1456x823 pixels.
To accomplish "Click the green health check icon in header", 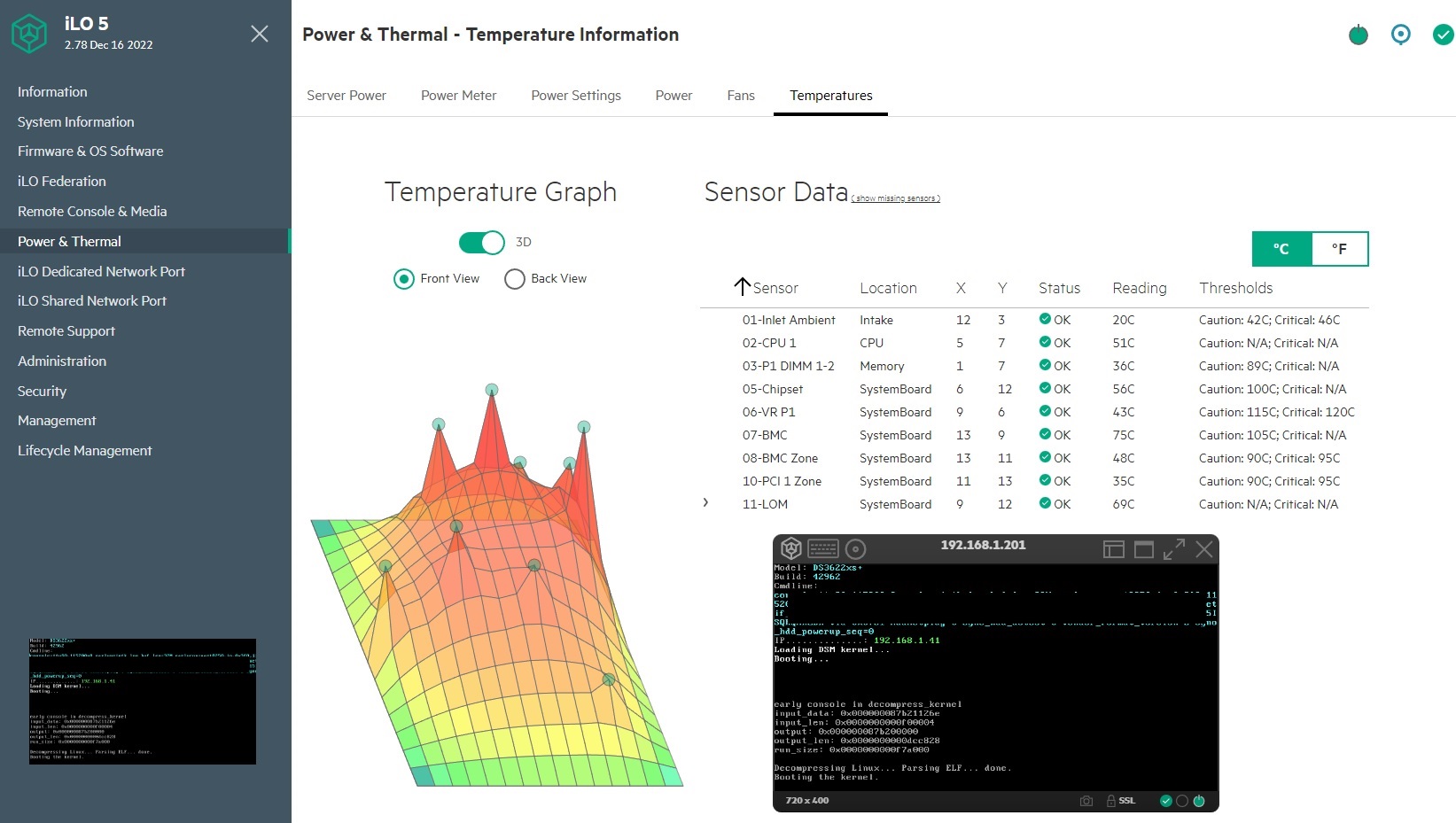I will click(1443, 35).
